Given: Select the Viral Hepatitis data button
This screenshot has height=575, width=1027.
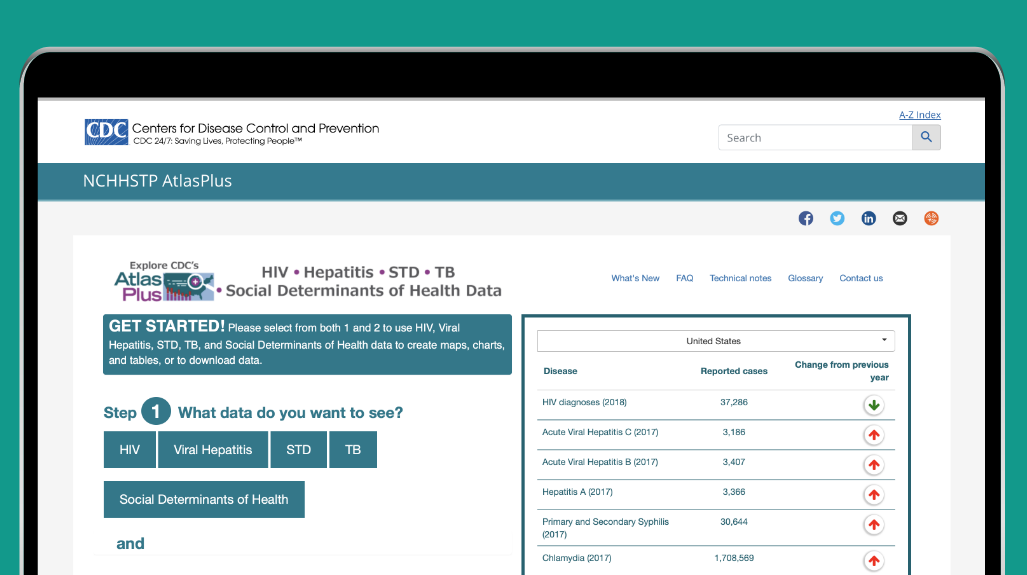Looking at the screenshot, I should 213,450.
